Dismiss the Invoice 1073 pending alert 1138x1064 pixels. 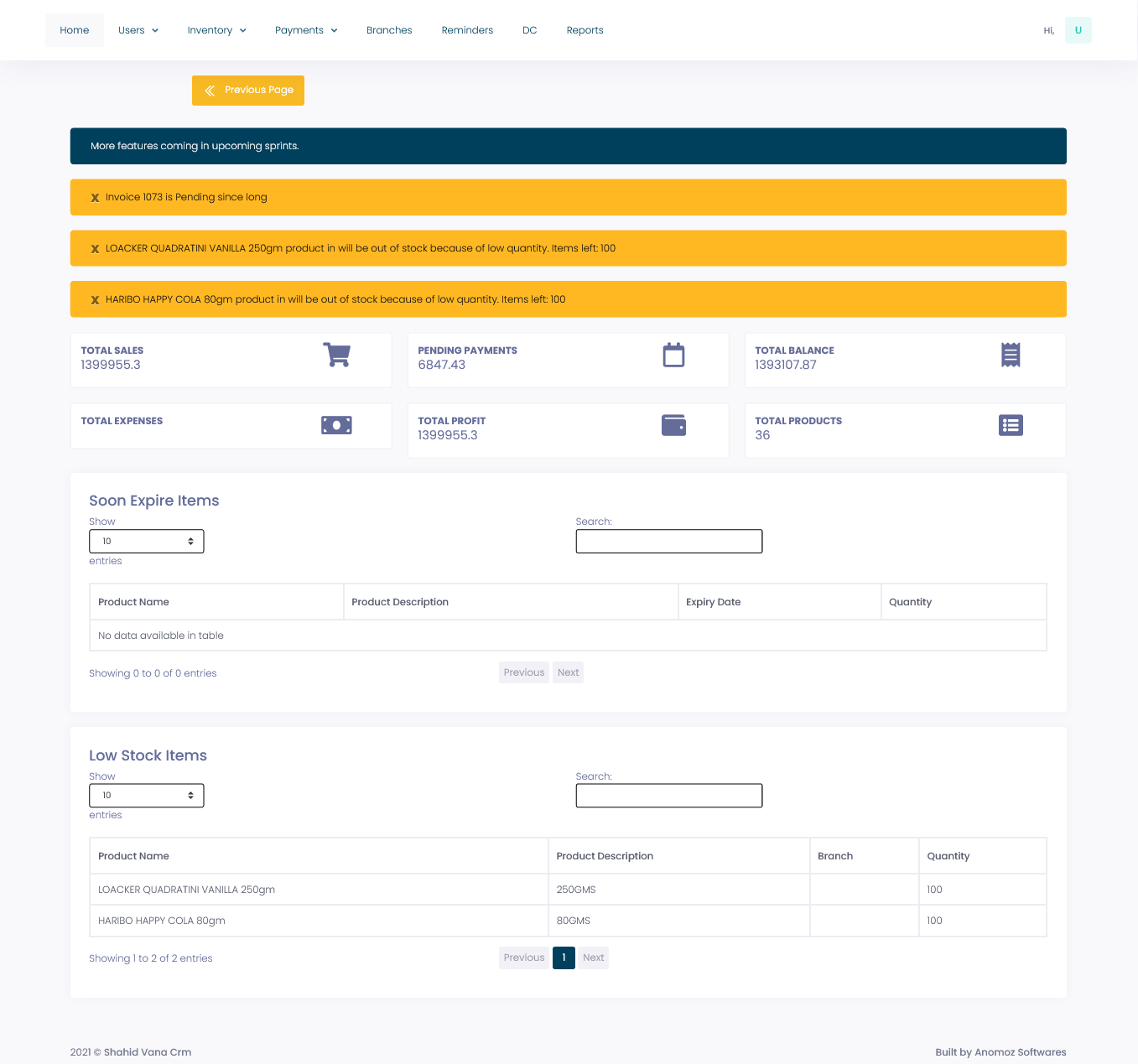(94, 197)
